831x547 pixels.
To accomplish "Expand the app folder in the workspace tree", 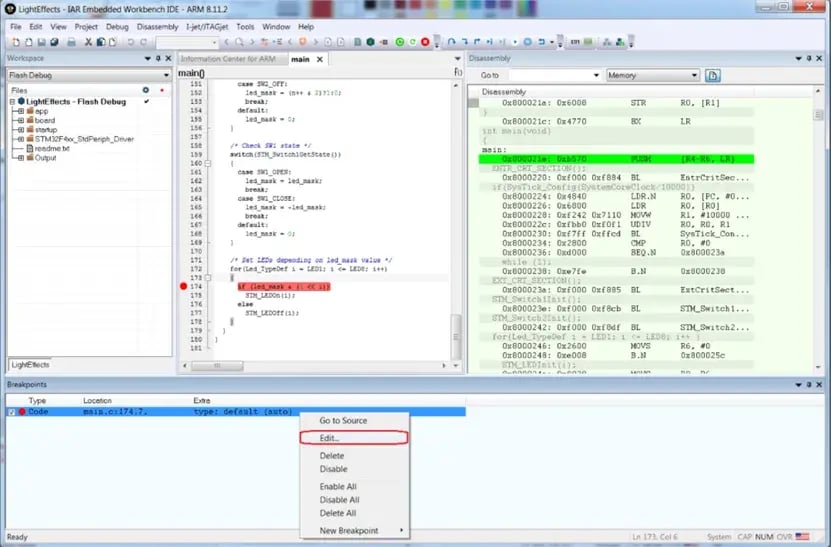I will coord(21,111).
